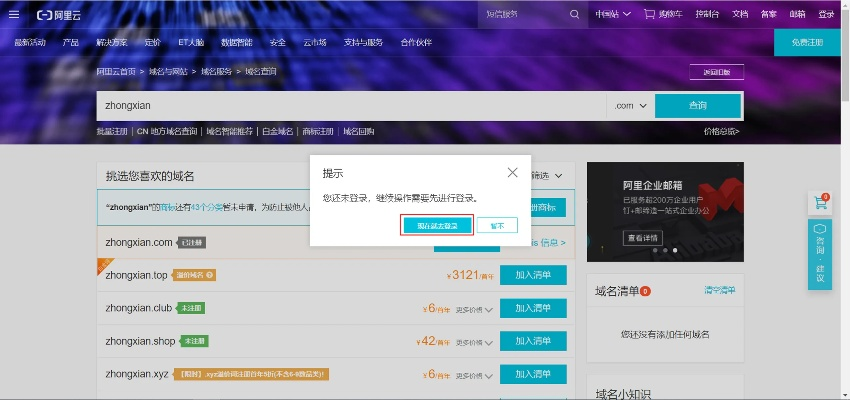The image size is (850, 400).
Task: Open the hamburger menu at top left
Action: pos(14,15)
